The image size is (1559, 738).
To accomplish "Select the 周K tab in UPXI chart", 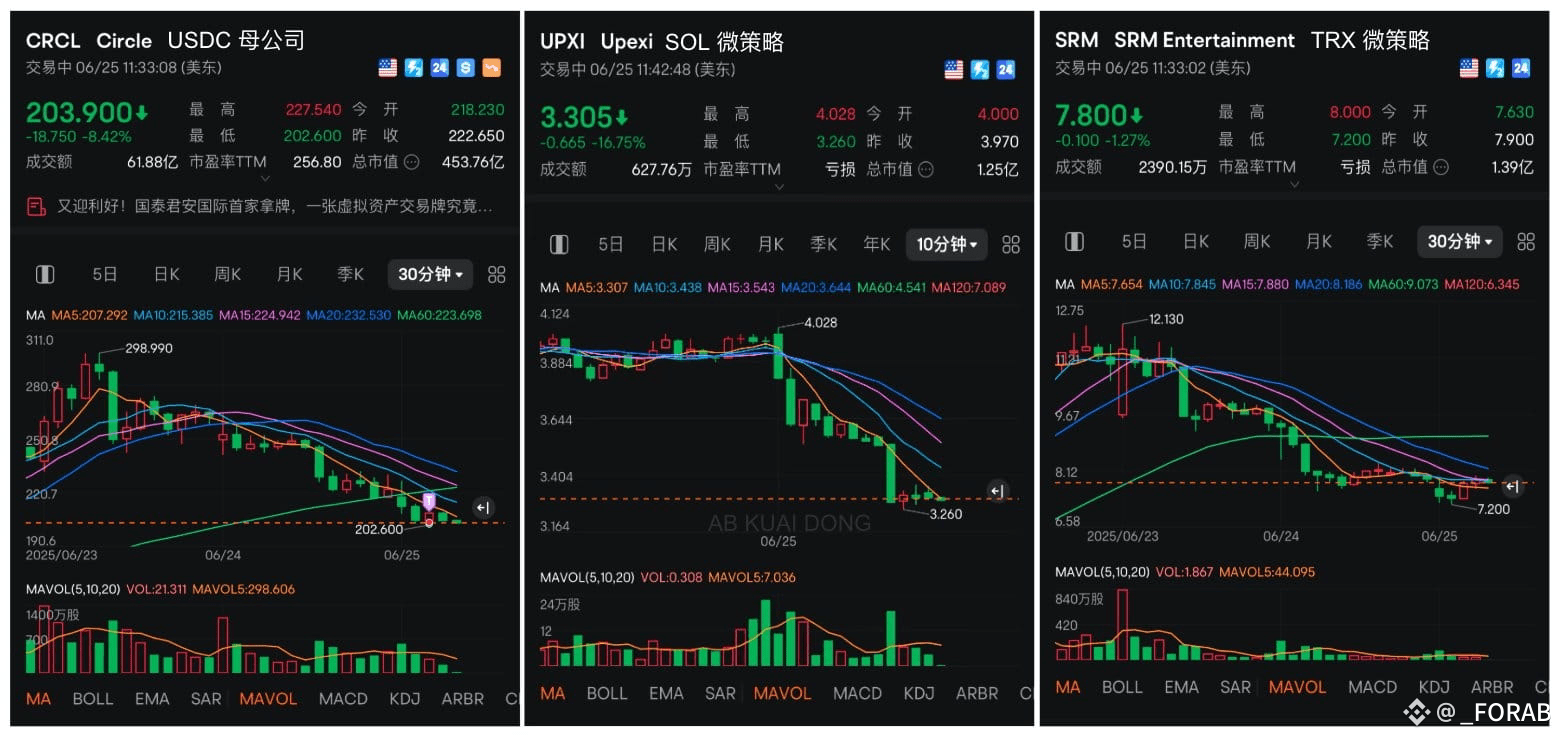I will click(x=717, y=244).
